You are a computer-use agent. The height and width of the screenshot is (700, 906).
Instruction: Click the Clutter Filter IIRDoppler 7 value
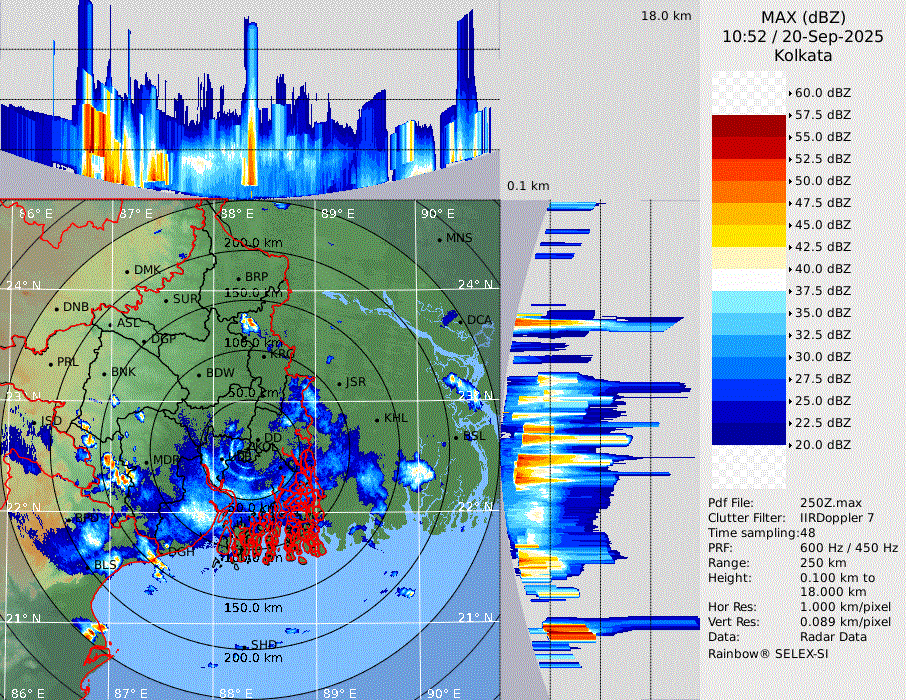pyautogui.click(x=837, y=518)
